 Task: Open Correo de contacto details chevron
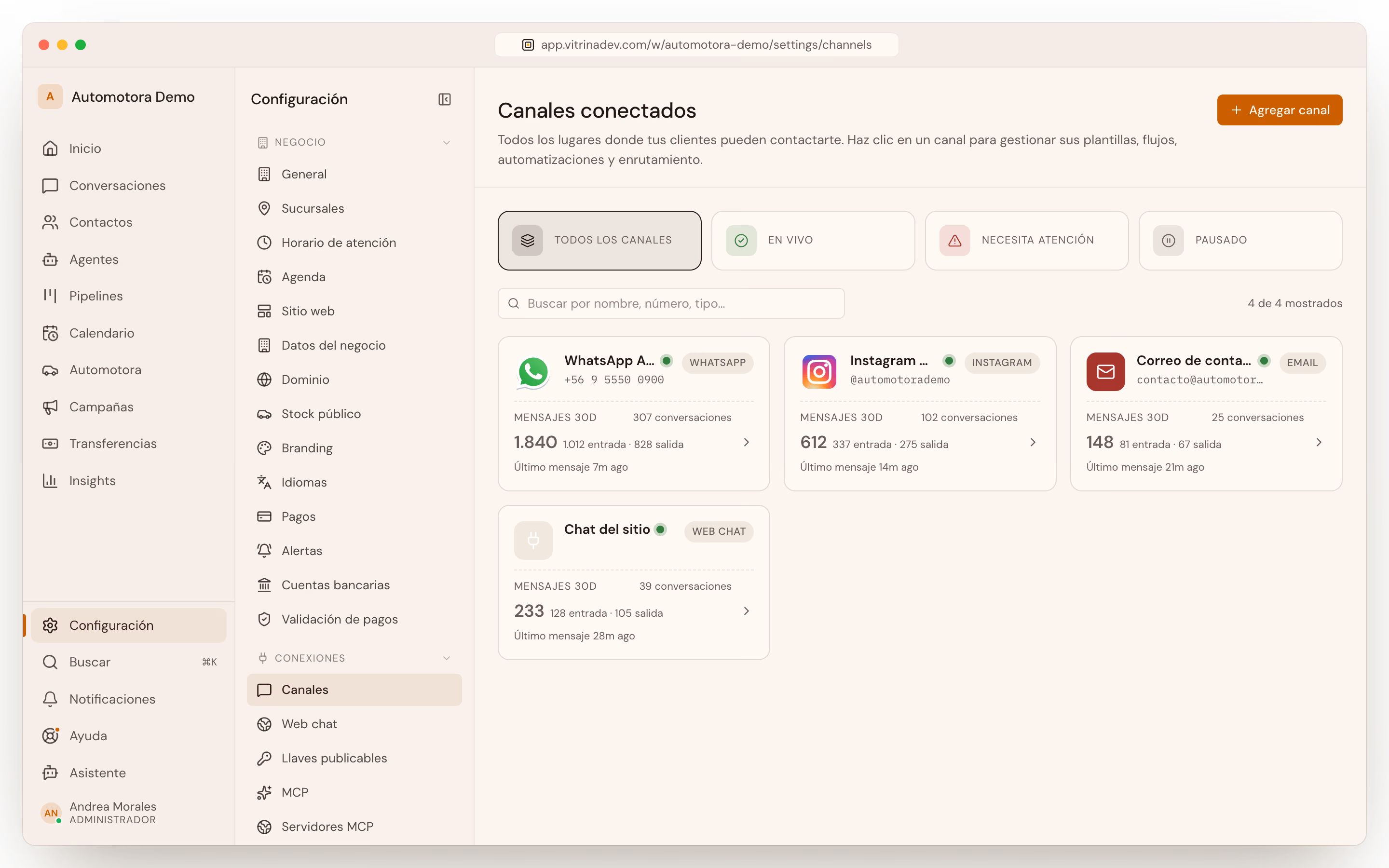pyautogui.click(x=1319, y=442)
